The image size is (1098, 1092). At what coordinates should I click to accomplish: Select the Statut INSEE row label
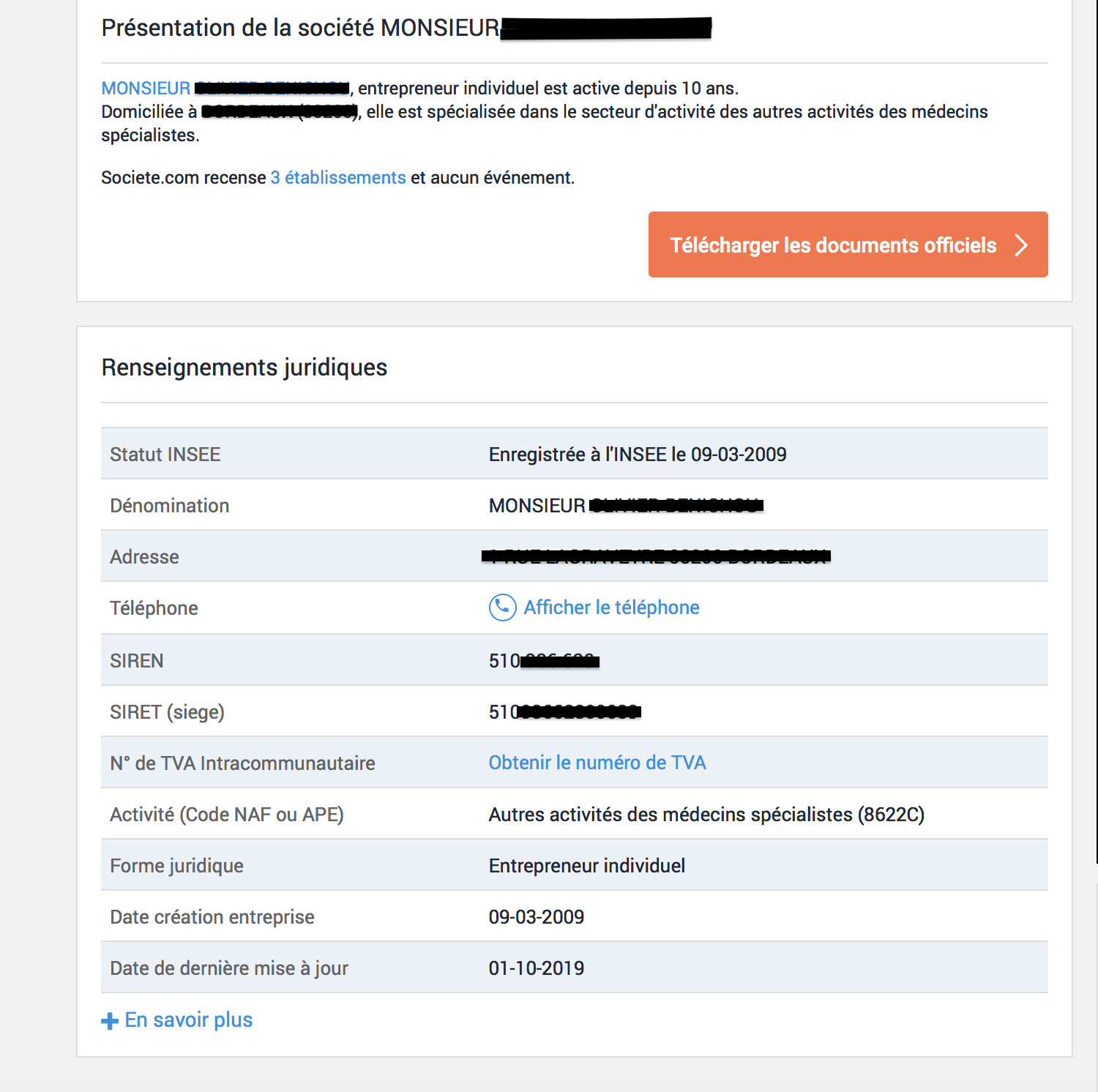[165, 455]
